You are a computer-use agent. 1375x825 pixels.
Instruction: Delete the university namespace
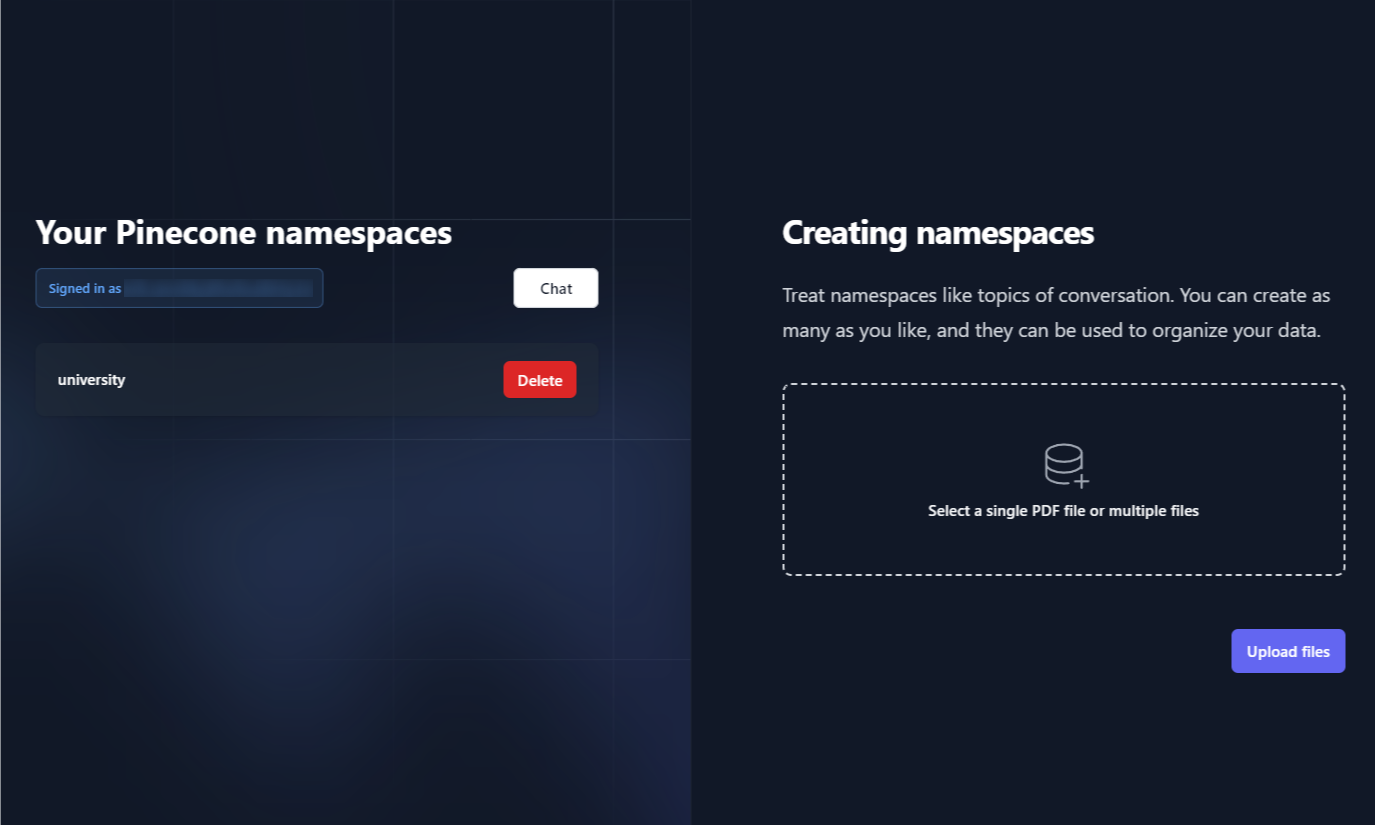[540, 380]
